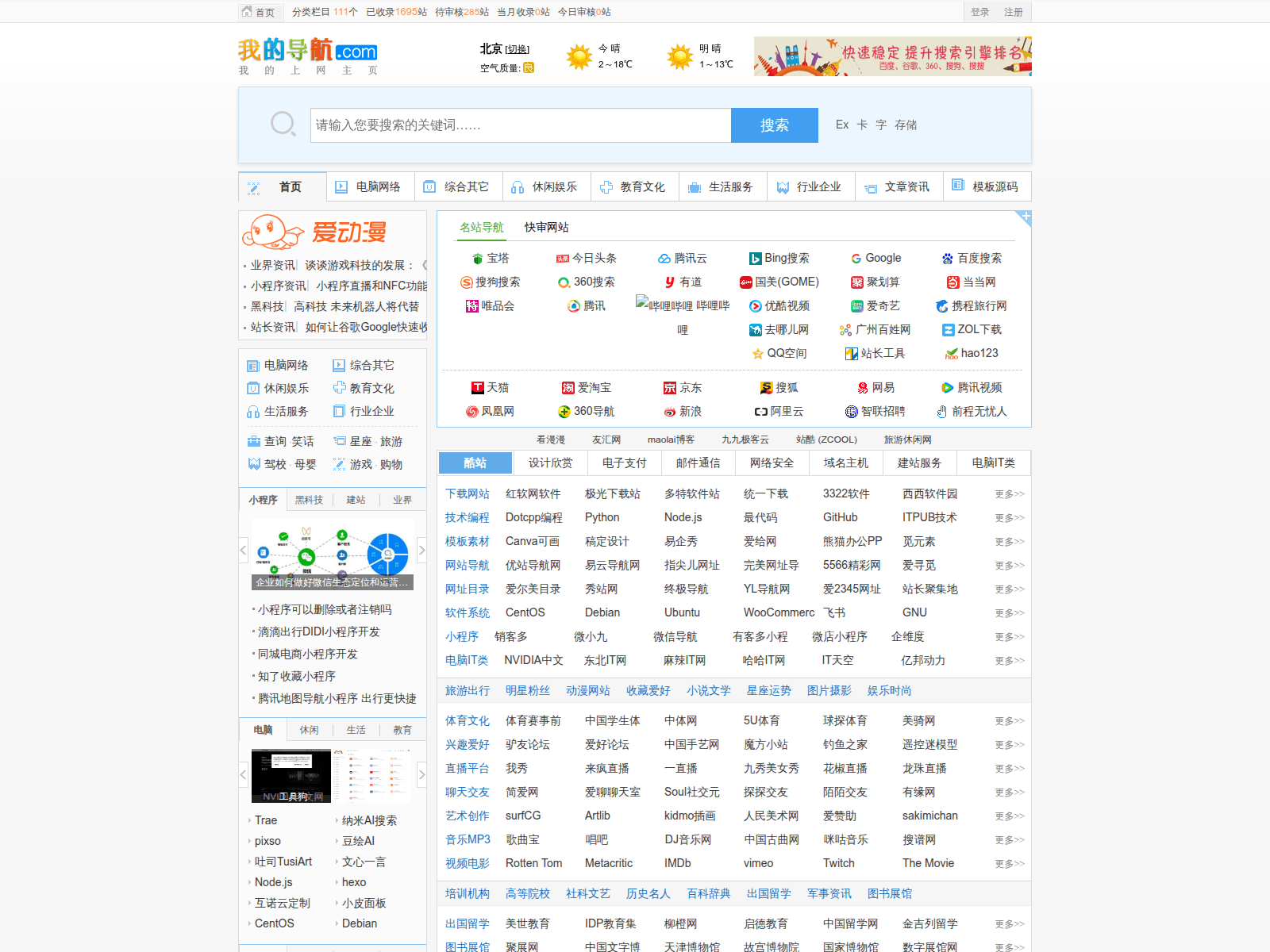Click the 天猫 logo icon
The width and height of the screenshot is (1270, 952).
tap(478, 388)
